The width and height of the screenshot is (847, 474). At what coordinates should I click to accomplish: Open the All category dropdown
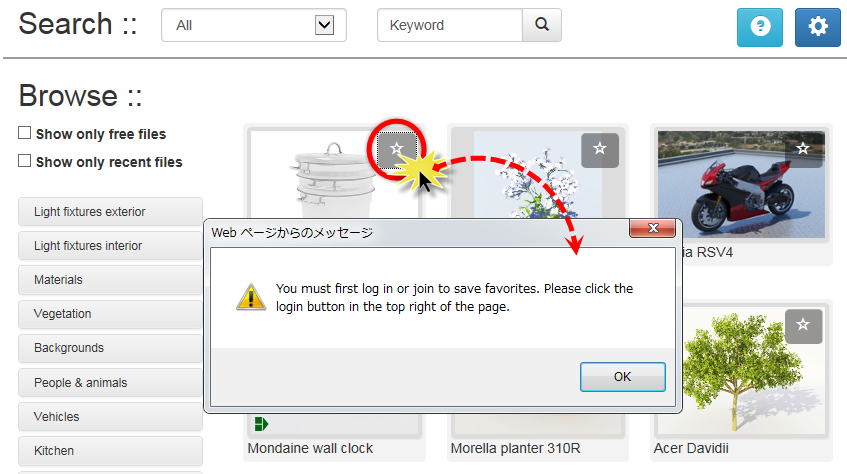point(254,25)
